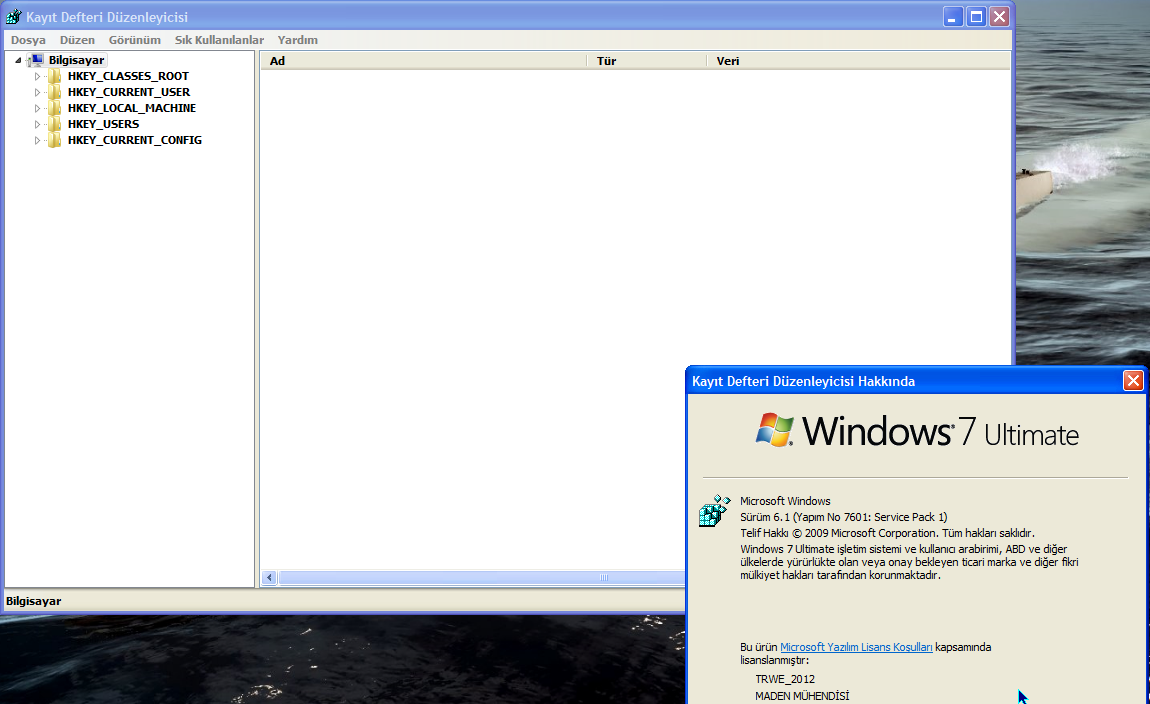Screen dimensions: 1150x704
Task: Select the HKEY_CLASSES_ROOT tree label
Action: pos(128,76)
